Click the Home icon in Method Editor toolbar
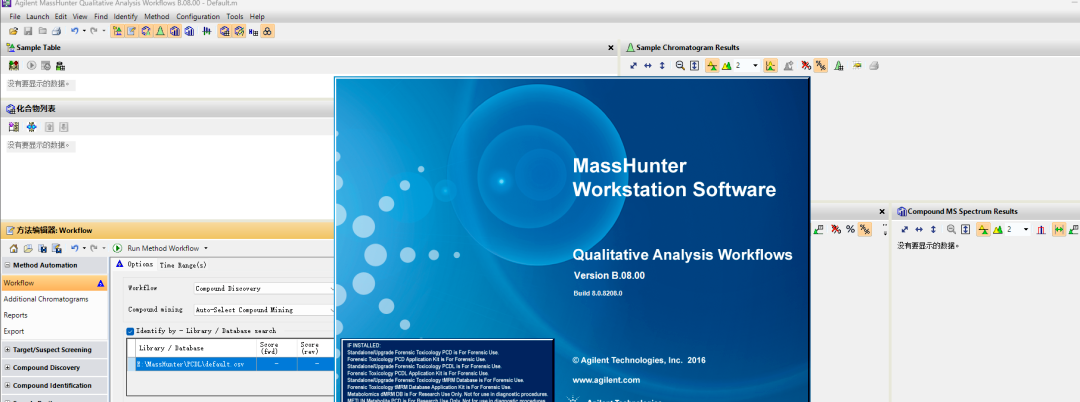Image resolution: width=1080 pixels, height=402 pixels. tap(13, 248)
